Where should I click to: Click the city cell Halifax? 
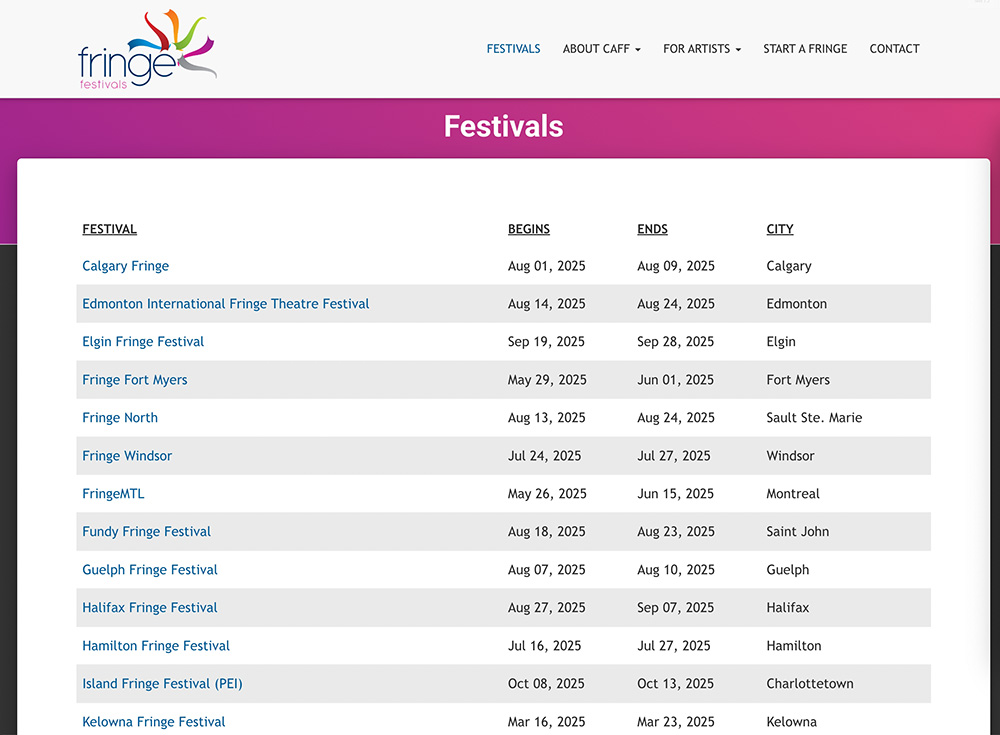(x=788, y=607)
